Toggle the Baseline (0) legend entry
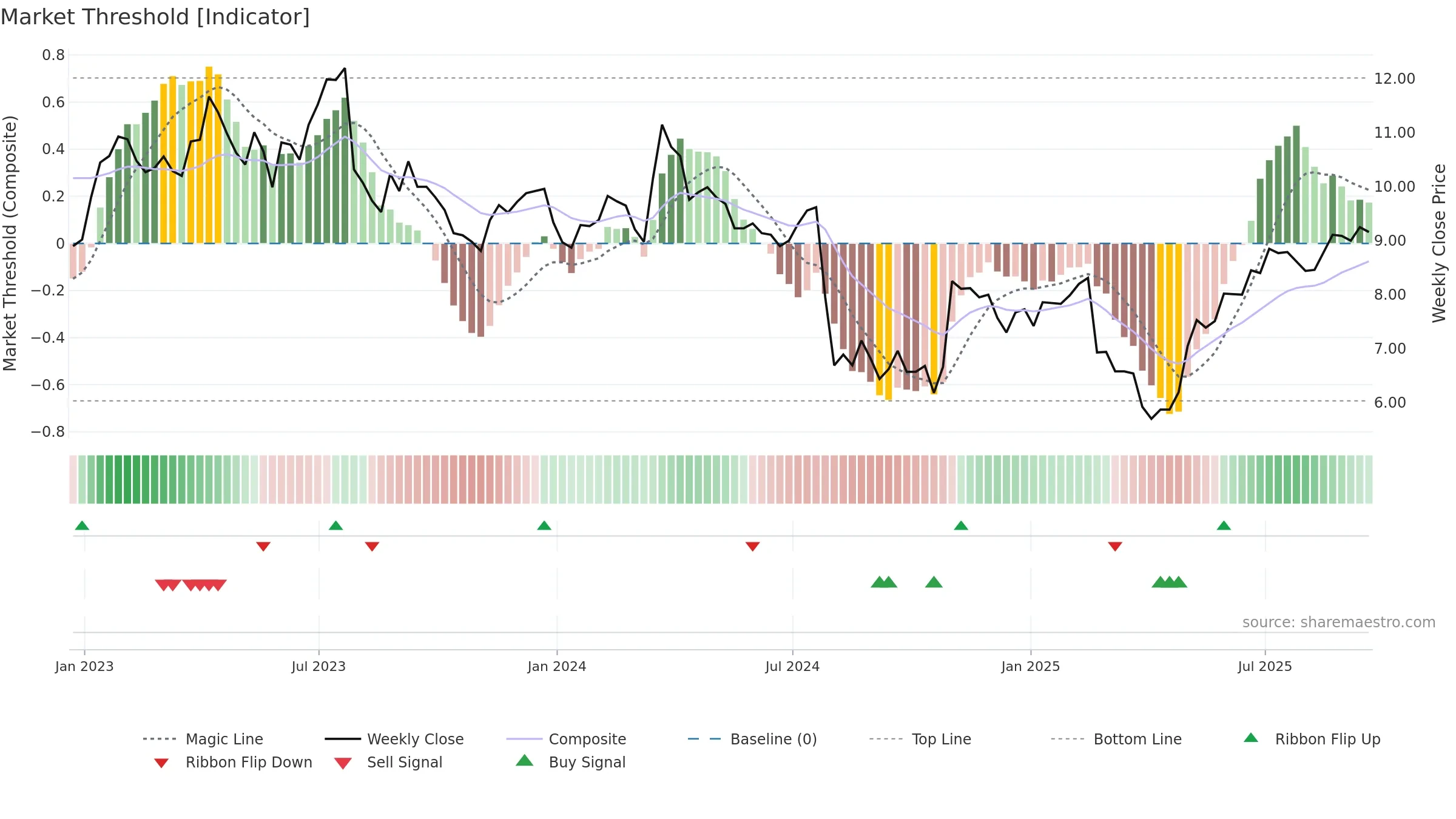Image resolution: width=1456 pixels, height=819 pixels. (x=752, y=739)
